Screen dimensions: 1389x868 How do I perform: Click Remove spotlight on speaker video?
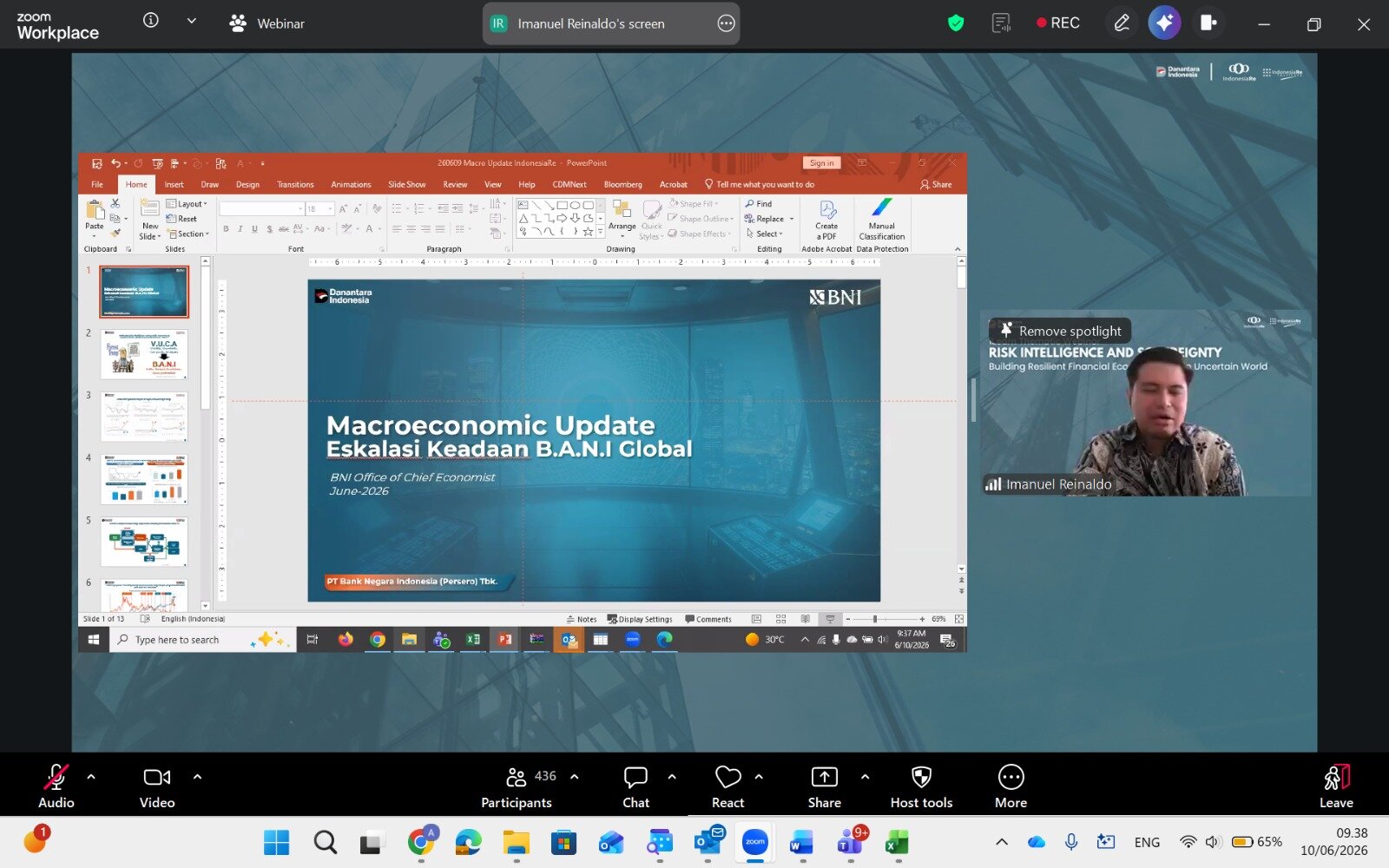[x=1060, y=331]
